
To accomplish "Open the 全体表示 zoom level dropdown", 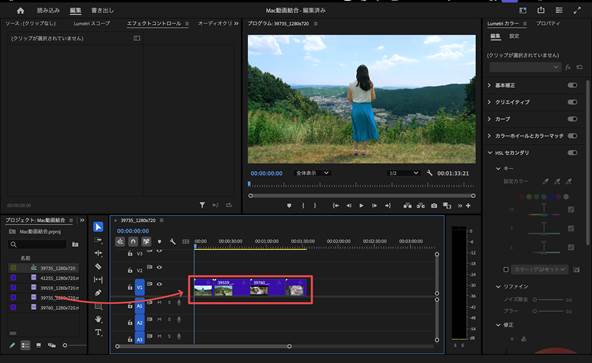I will point(312,173).
